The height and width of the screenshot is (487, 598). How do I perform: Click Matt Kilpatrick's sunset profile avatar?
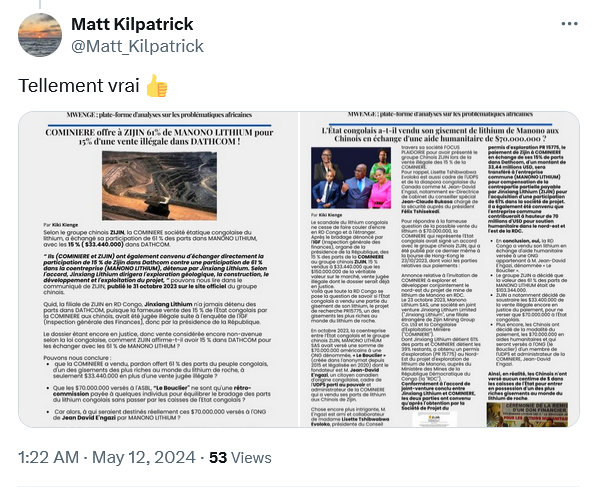(40, 35)
